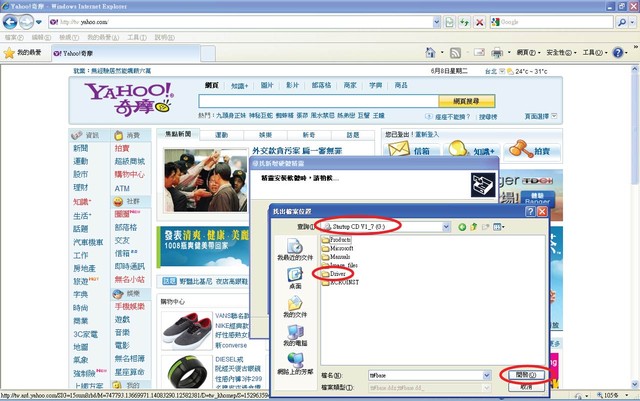
Task: Click 桌面 desktop places bar icon
Action: click(295, 278)
